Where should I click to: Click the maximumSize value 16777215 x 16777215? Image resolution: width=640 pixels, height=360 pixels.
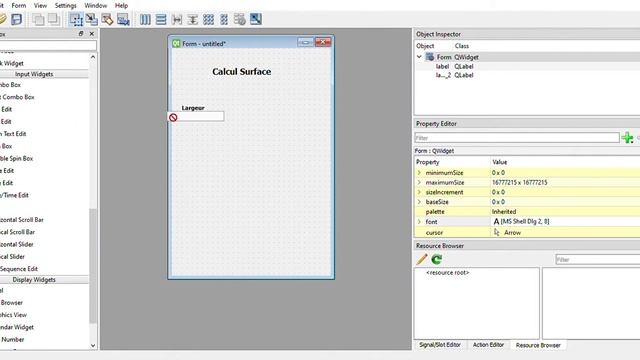(x=519, y=182)
